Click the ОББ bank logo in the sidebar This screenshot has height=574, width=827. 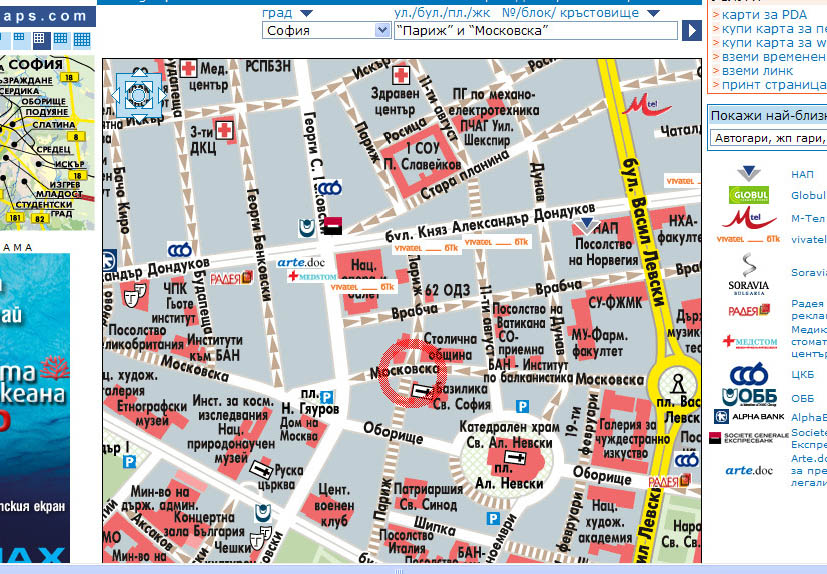click(748, 387)
